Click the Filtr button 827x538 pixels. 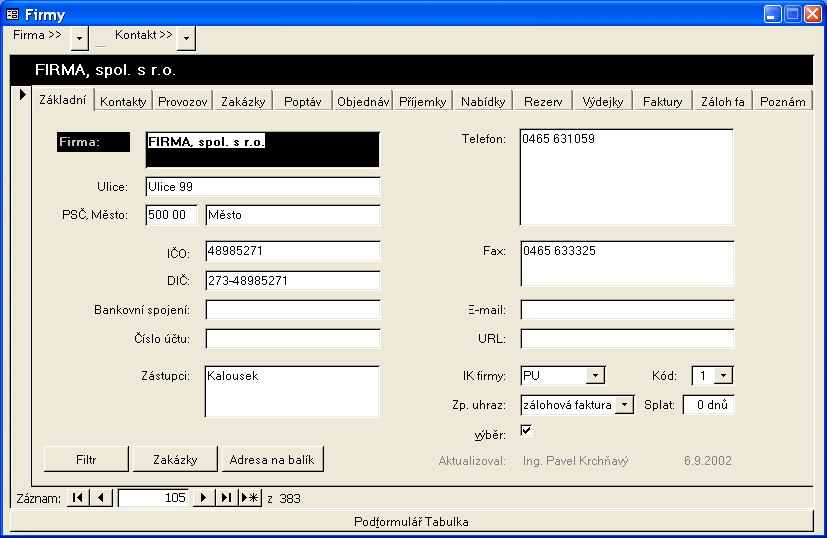tap(87, 460)
